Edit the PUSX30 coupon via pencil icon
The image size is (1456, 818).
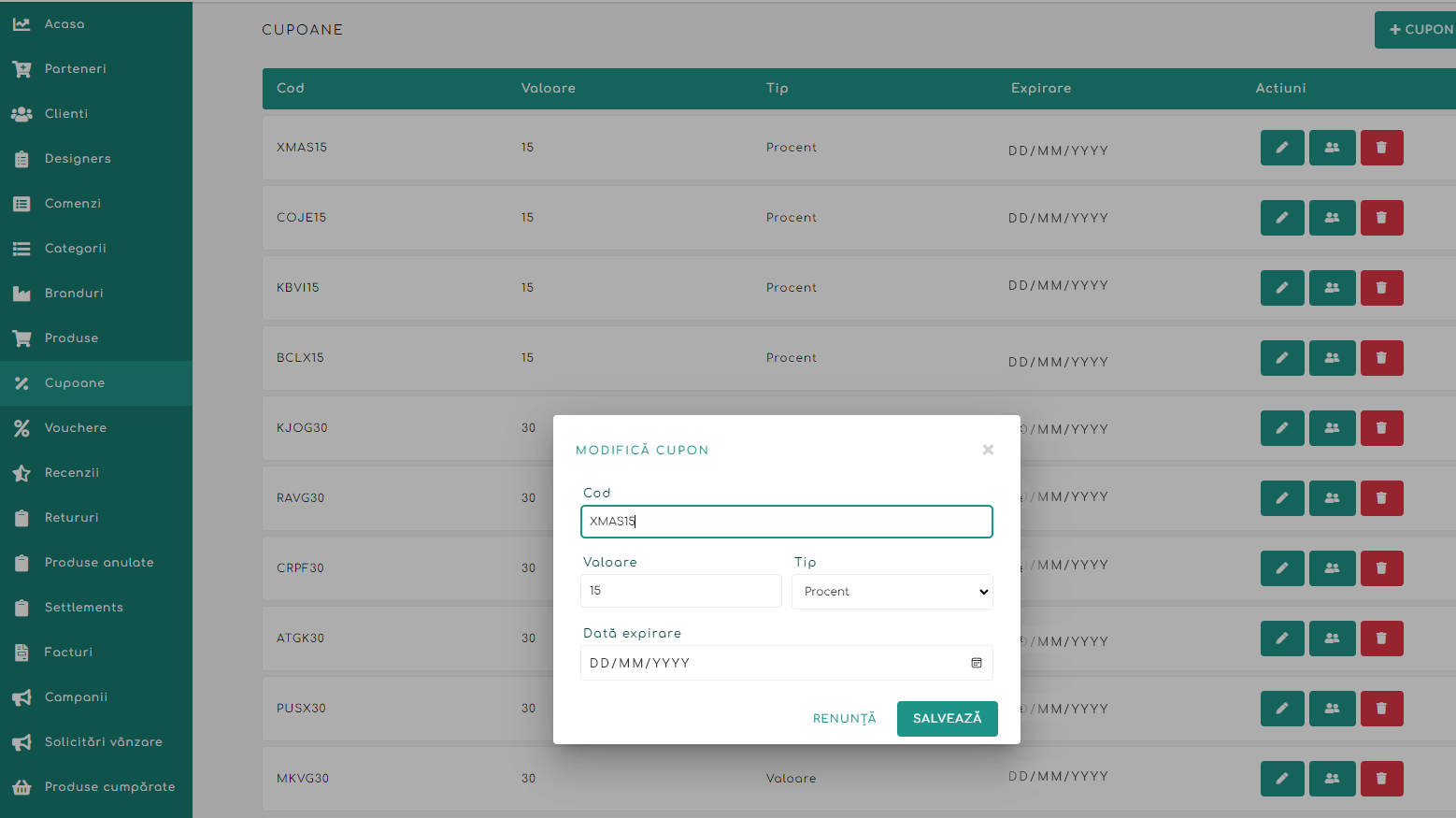click(1281, 709)
